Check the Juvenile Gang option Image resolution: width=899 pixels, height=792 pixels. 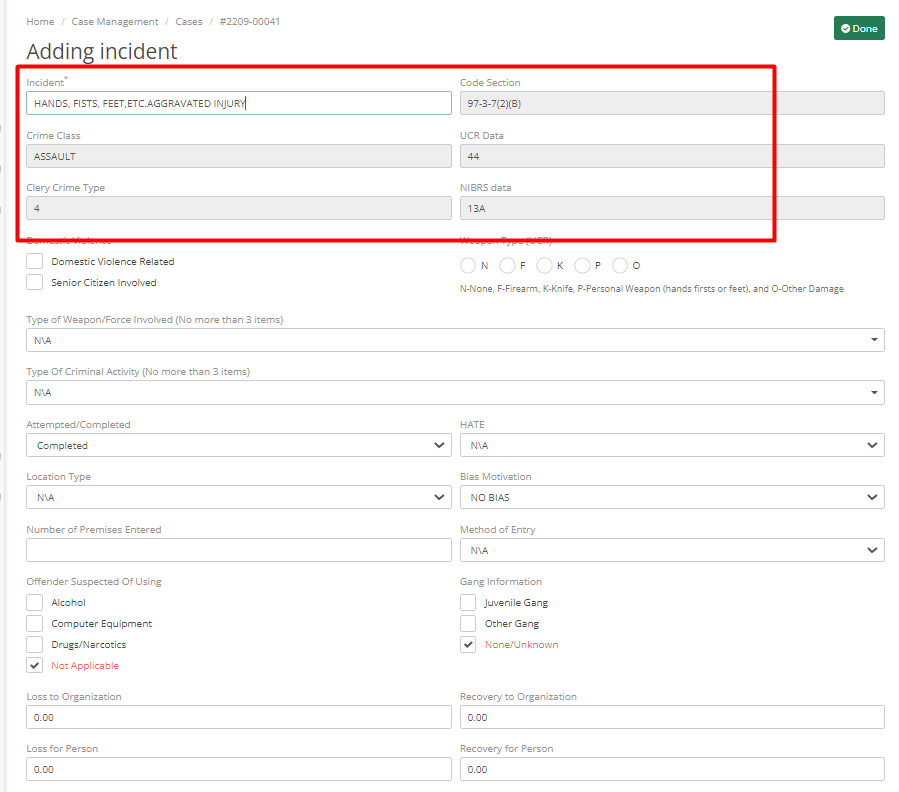tap(468, 602)
